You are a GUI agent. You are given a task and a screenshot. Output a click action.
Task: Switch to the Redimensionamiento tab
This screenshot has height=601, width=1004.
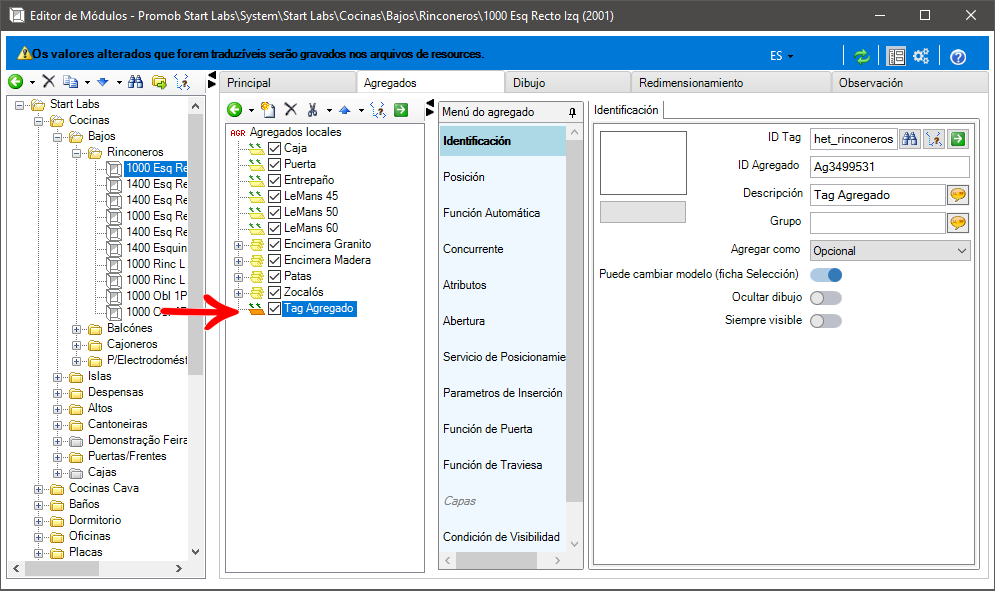click(731, 83)
